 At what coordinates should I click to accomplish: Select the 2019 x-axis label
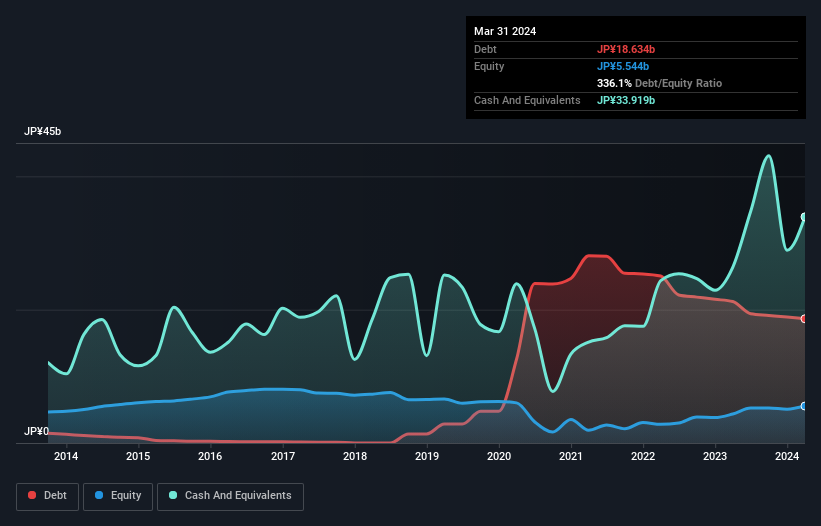(x=427, y=456)
